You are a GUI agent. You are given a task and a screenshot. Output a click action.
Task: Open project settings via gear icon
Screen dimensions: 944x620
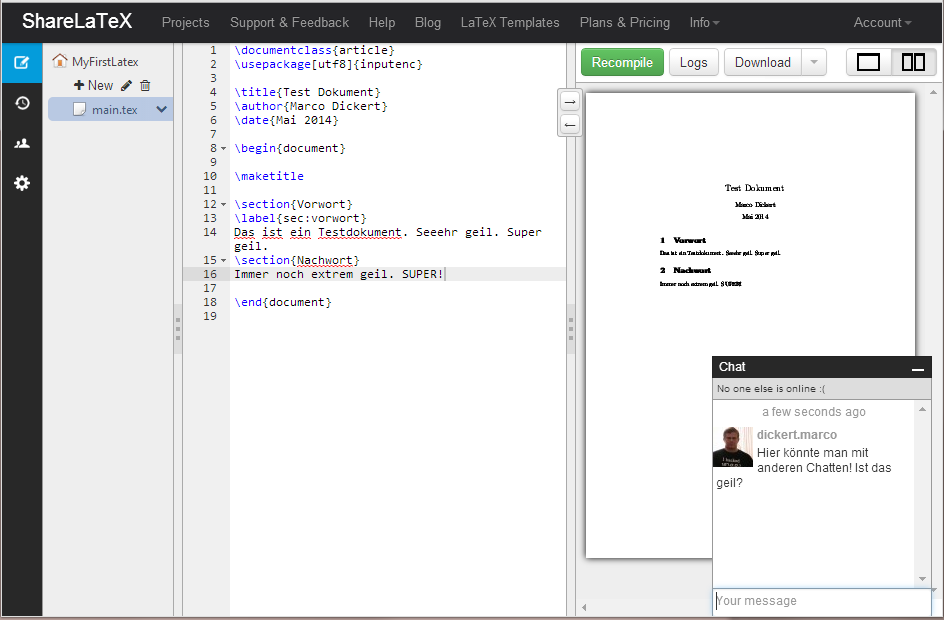tap(21, 182)
